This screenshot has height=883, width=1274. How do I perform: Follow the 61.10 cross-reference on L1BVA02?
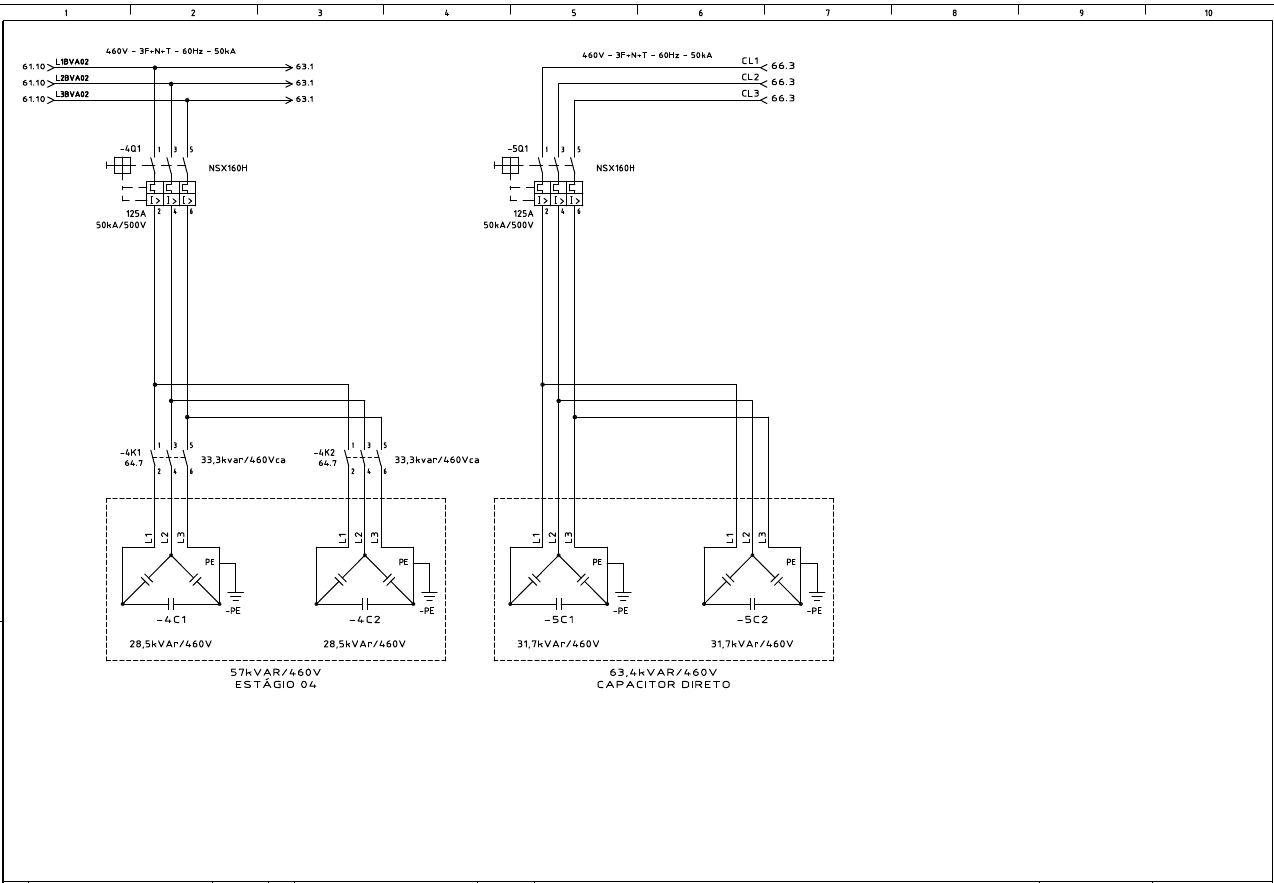tap(33, 67)
